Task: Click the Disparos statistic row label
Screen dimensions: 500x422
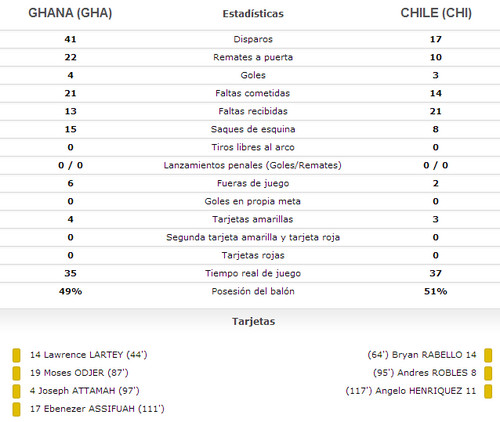Action: [253, 39]
